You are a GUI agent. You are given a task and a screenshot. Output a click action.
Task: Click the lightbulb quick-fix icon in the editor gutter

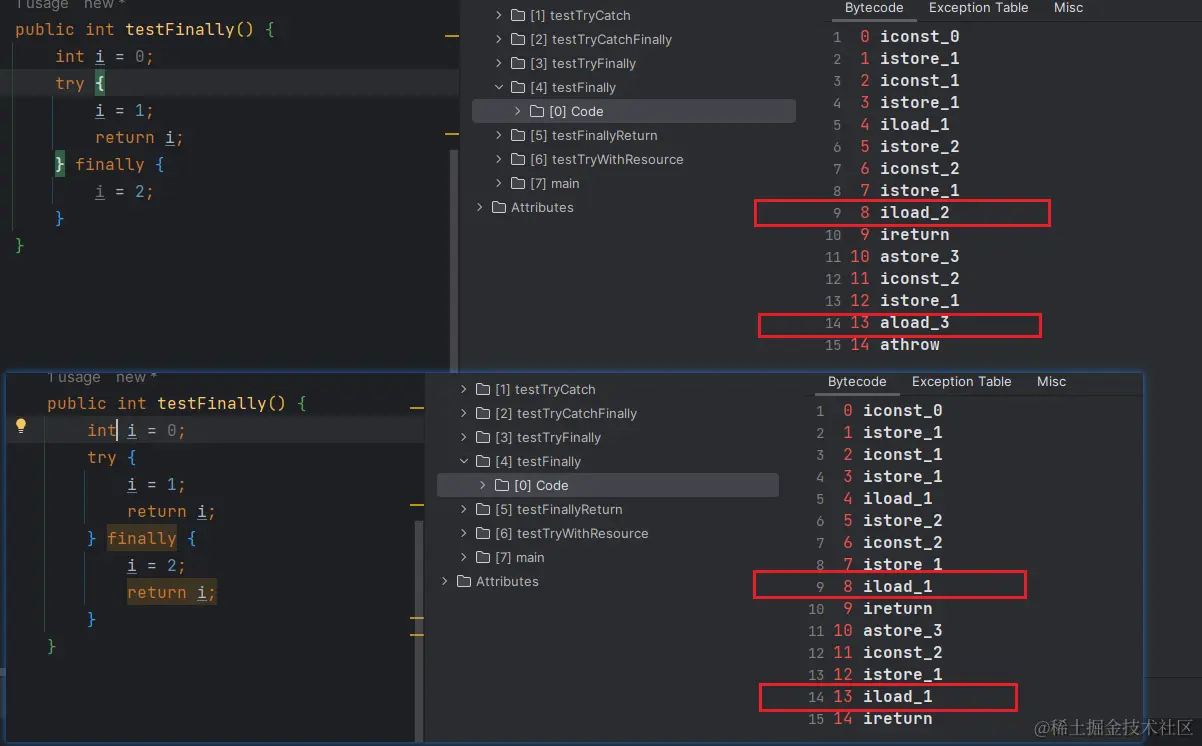(x=21, y=425)
